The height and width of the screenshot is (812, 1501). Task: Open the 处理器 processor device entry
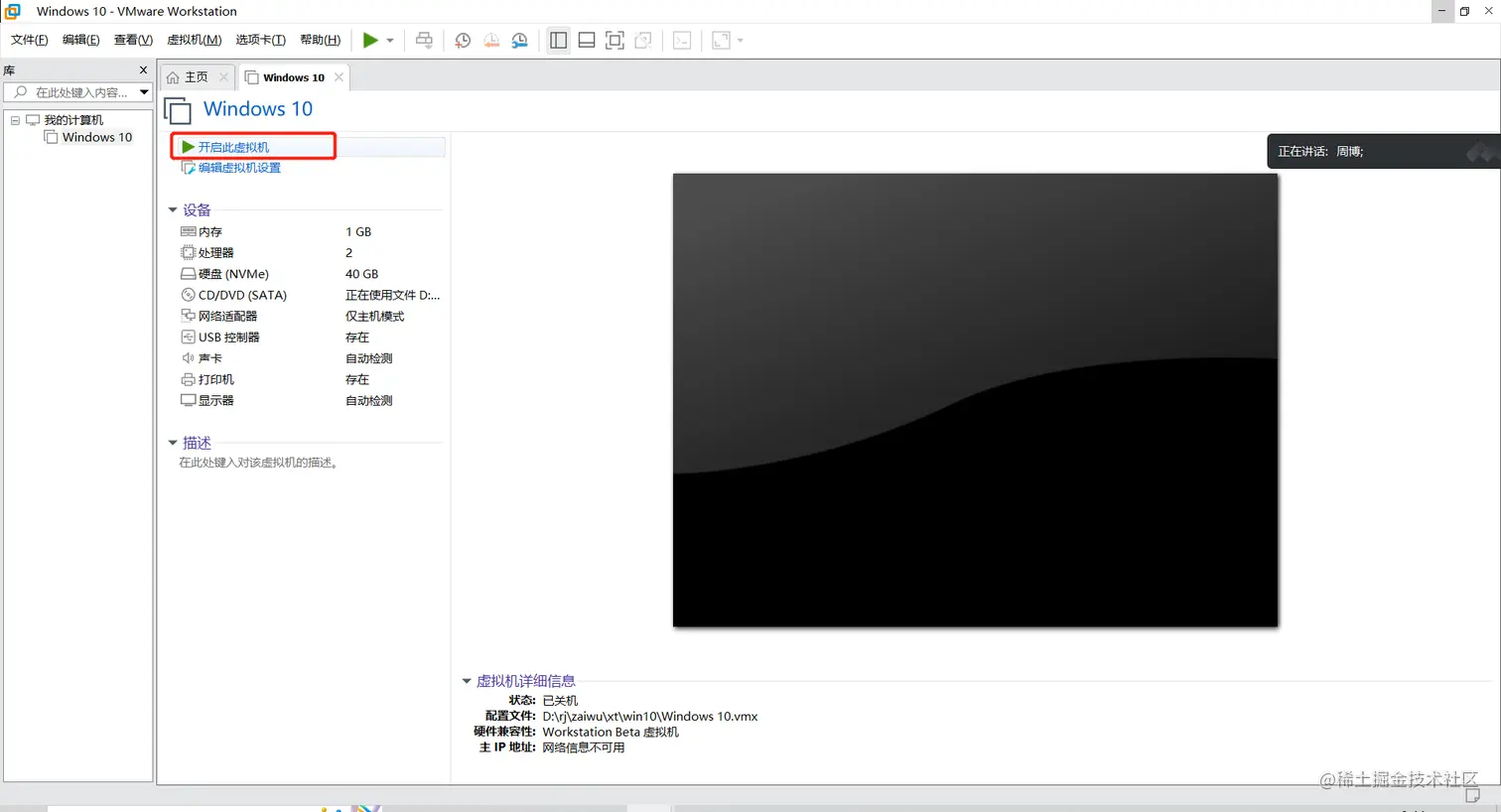point(216,253)
